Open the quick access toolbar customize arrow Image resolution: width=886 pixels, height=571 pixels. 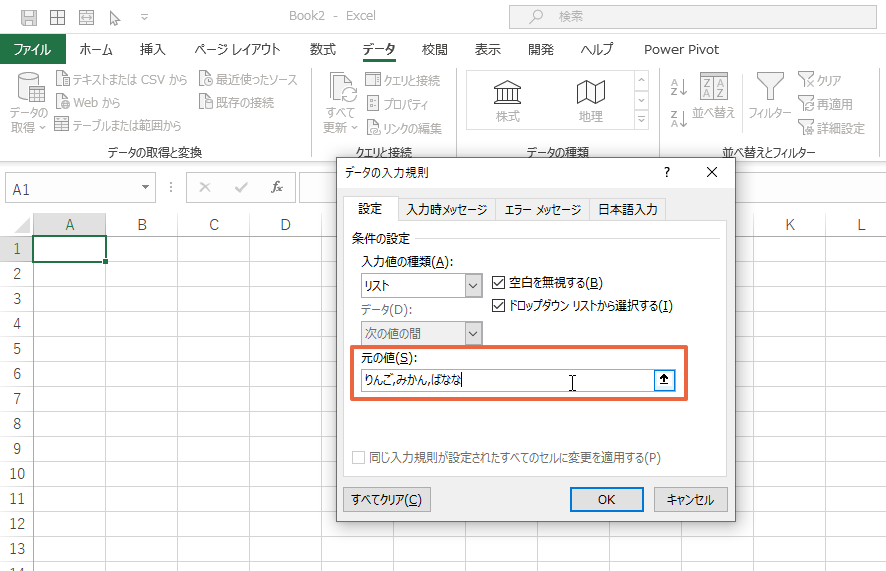(145, 18)
